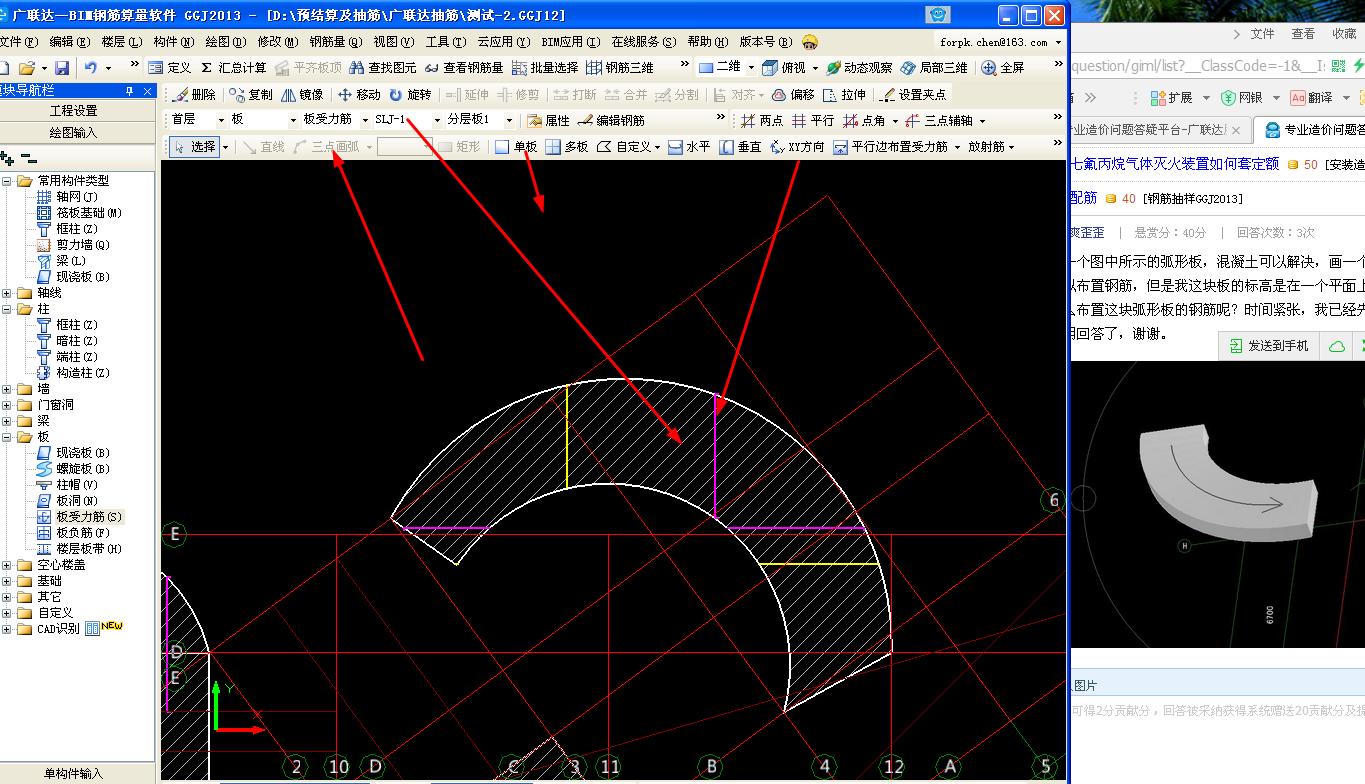Click 批量选择 batch select tool
The image size is (1365, 784).
pos(545,68)
